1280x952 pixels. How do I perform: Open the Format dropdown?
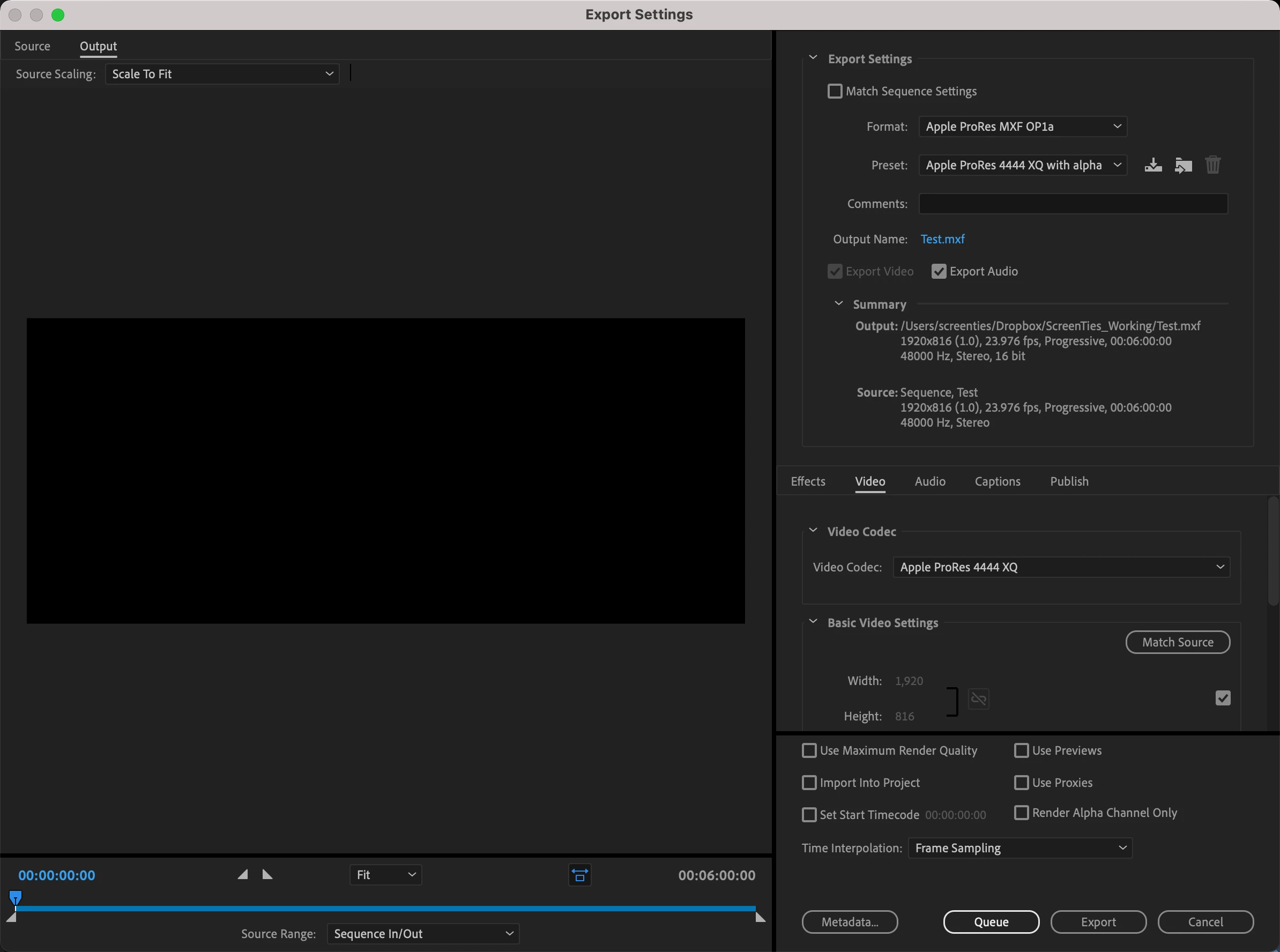point(1022,127)
